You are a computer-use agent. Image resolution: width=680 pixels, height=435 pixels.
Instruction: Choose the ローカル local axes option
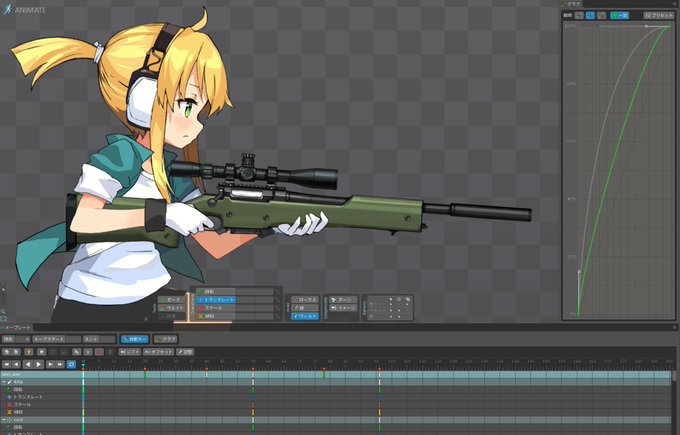pos(305,300)
